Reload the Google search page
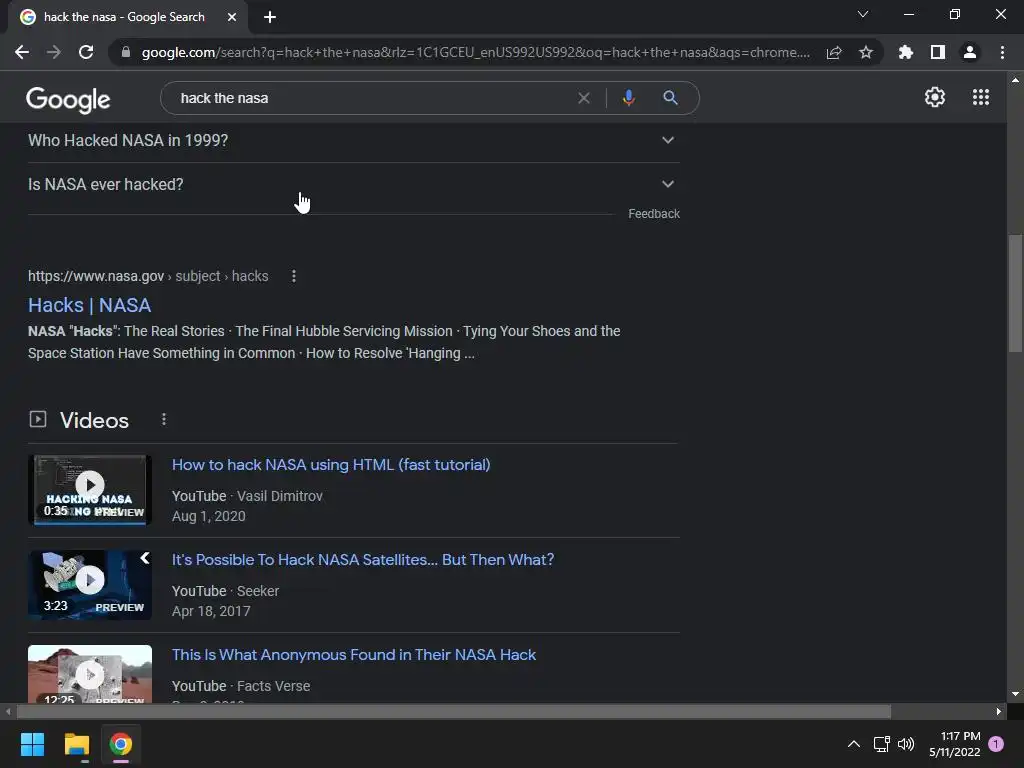Viewport: 1024px width, 768px height. coord(86,52)
